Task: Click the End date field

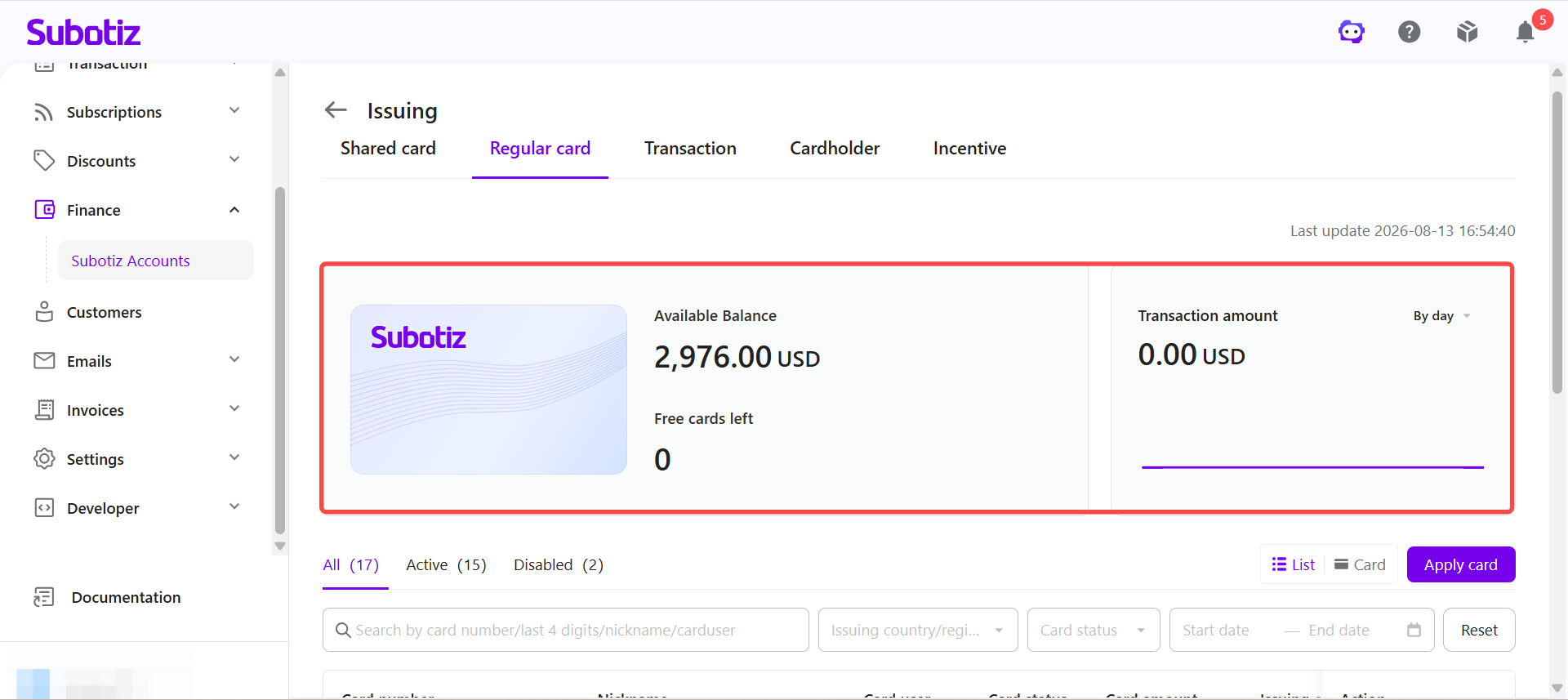Action: point(1339,630)
